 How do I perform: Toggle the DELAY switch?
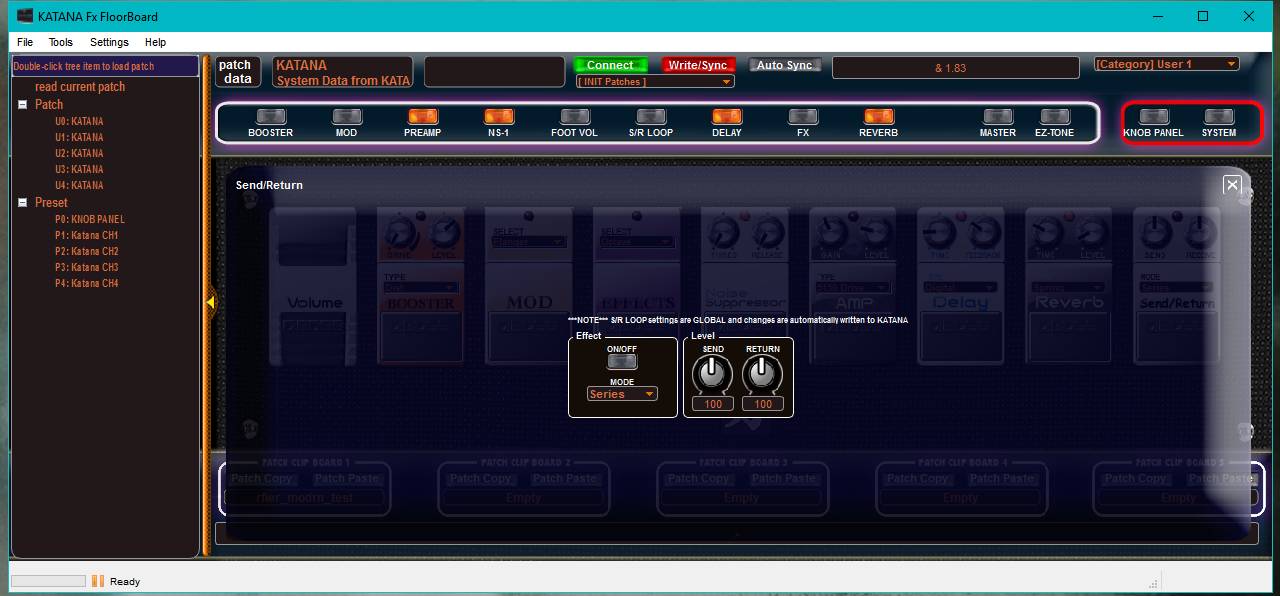(727, 117)
